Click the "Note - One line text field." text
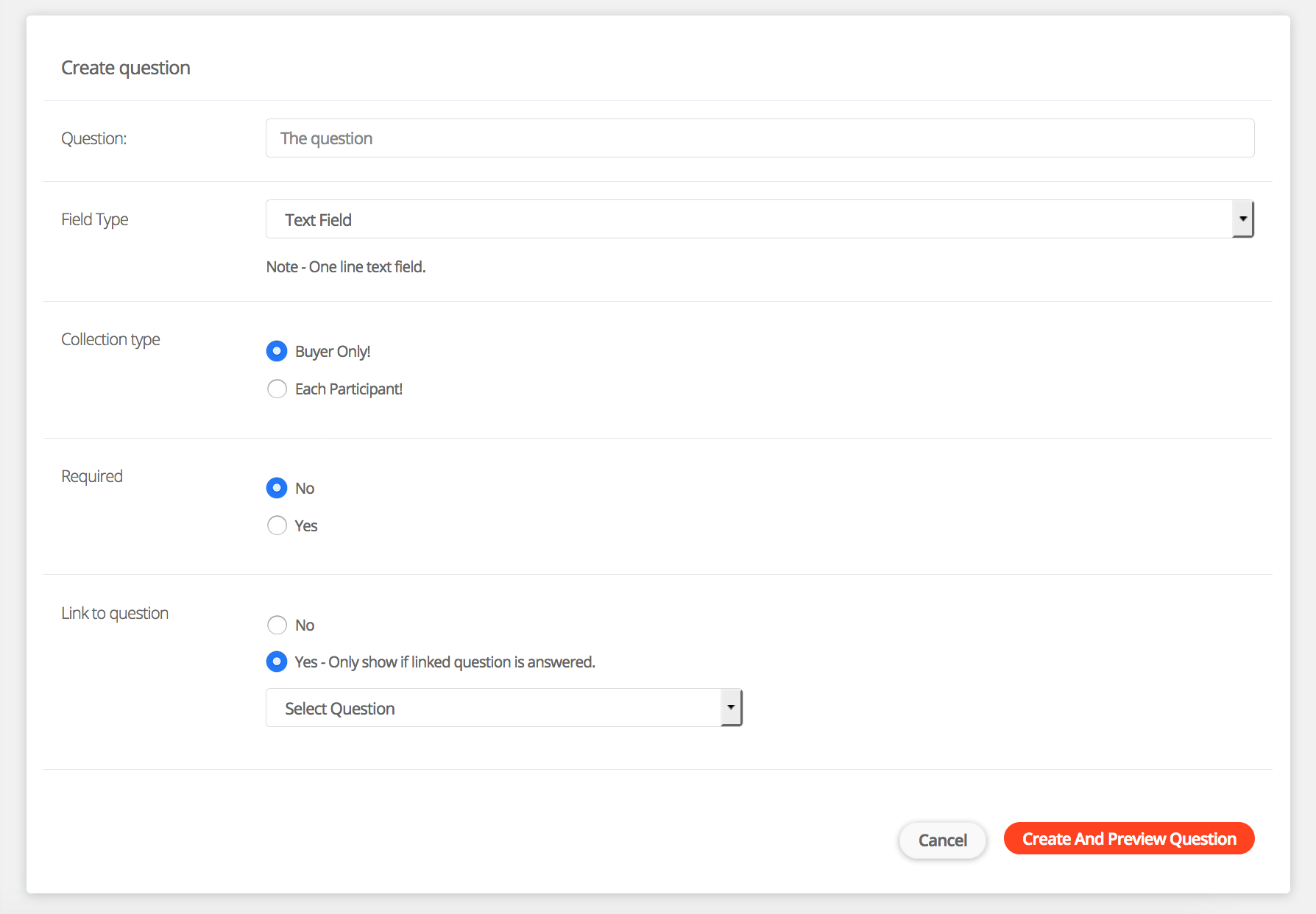The width and height of the screenshot is (1316, 914). tap(346, 266)
